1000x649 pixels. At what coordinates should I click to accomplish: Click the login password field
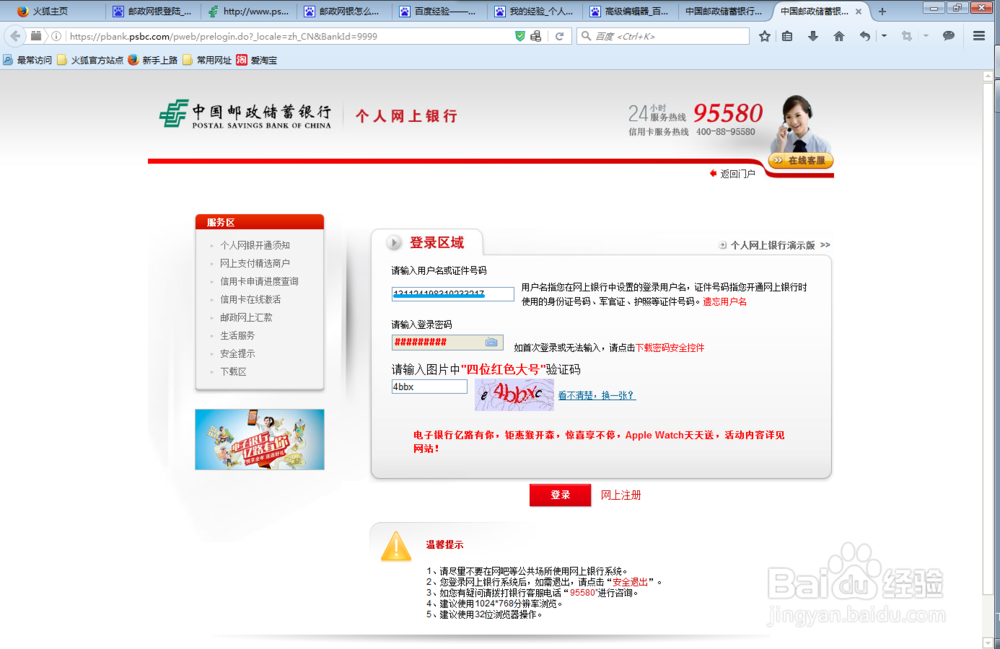click(x=447, y=342)
